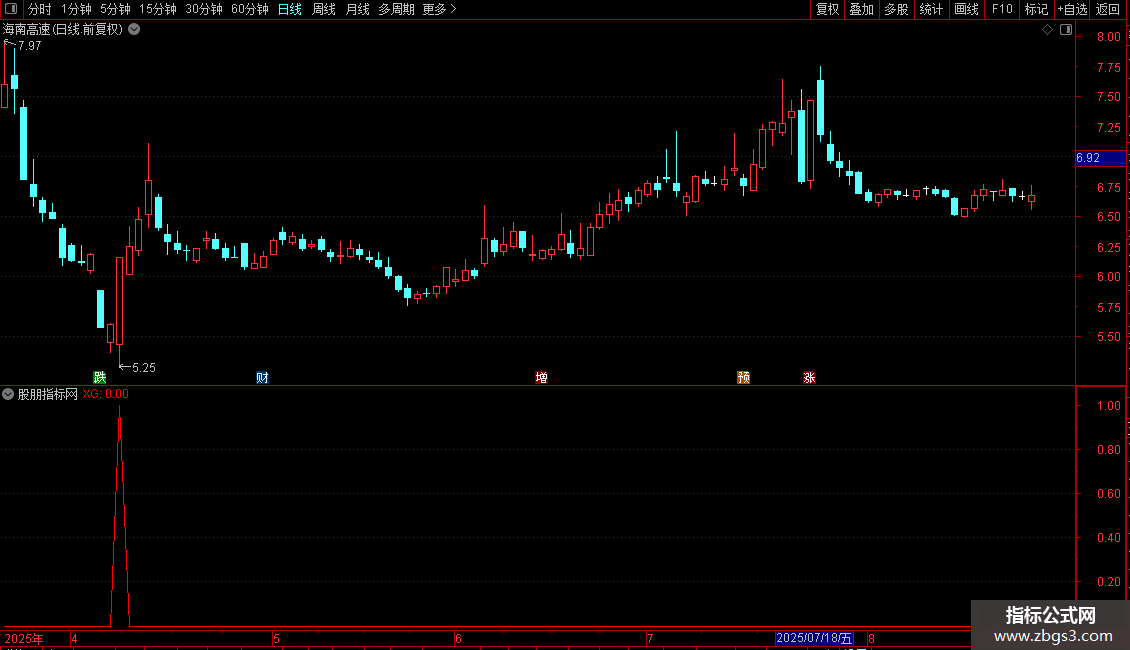Select the 15分钟 period
The width and height of the screenshot is (1130, 650).
[157, 9]
